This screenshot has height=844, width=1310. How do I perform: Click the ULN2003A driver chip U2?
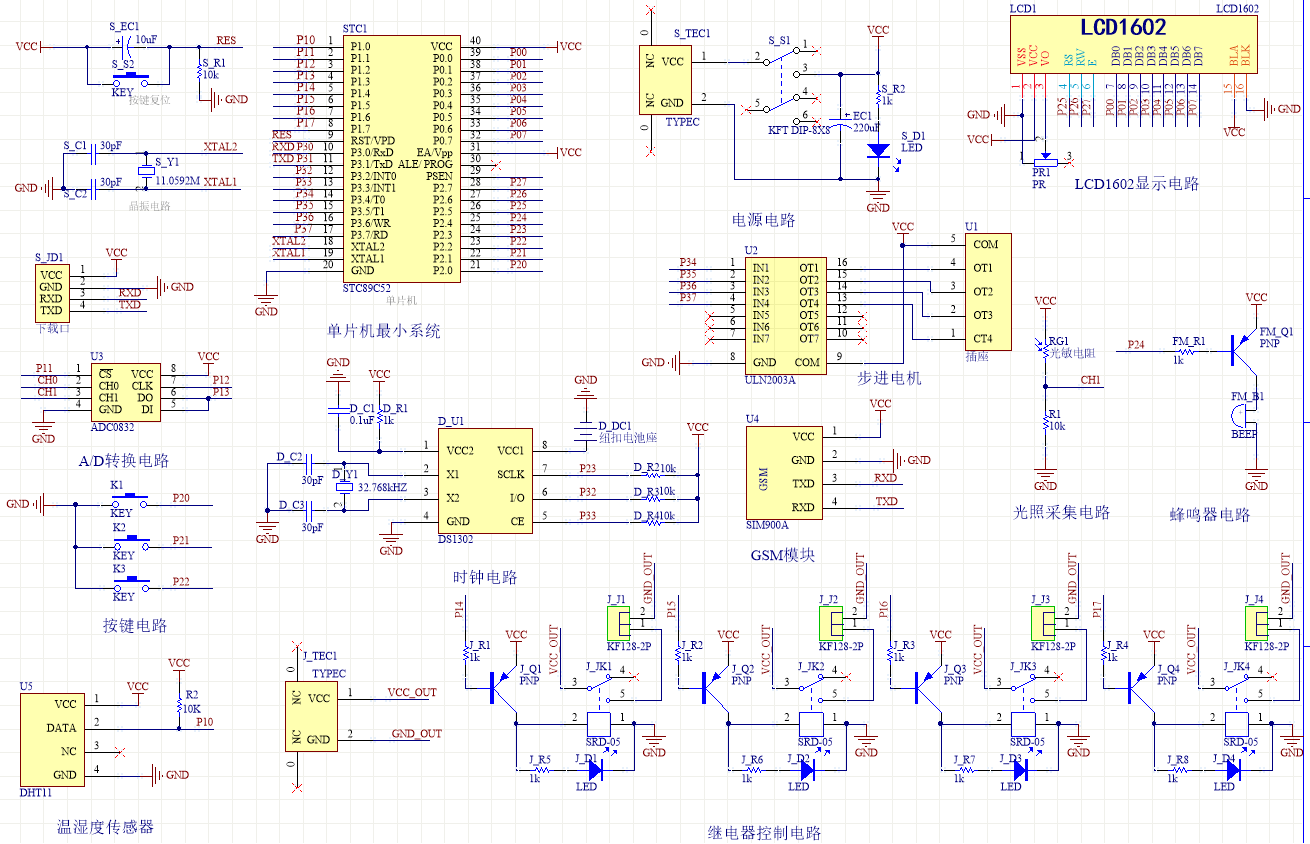787,315
